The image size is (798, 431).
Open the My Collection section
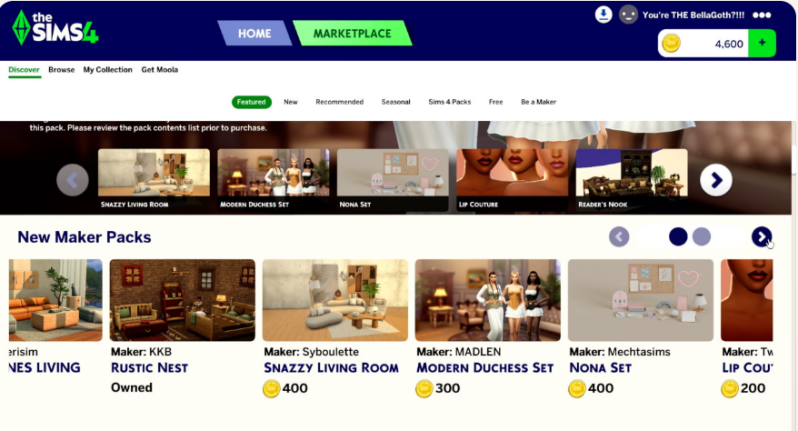tap(108, 70)
